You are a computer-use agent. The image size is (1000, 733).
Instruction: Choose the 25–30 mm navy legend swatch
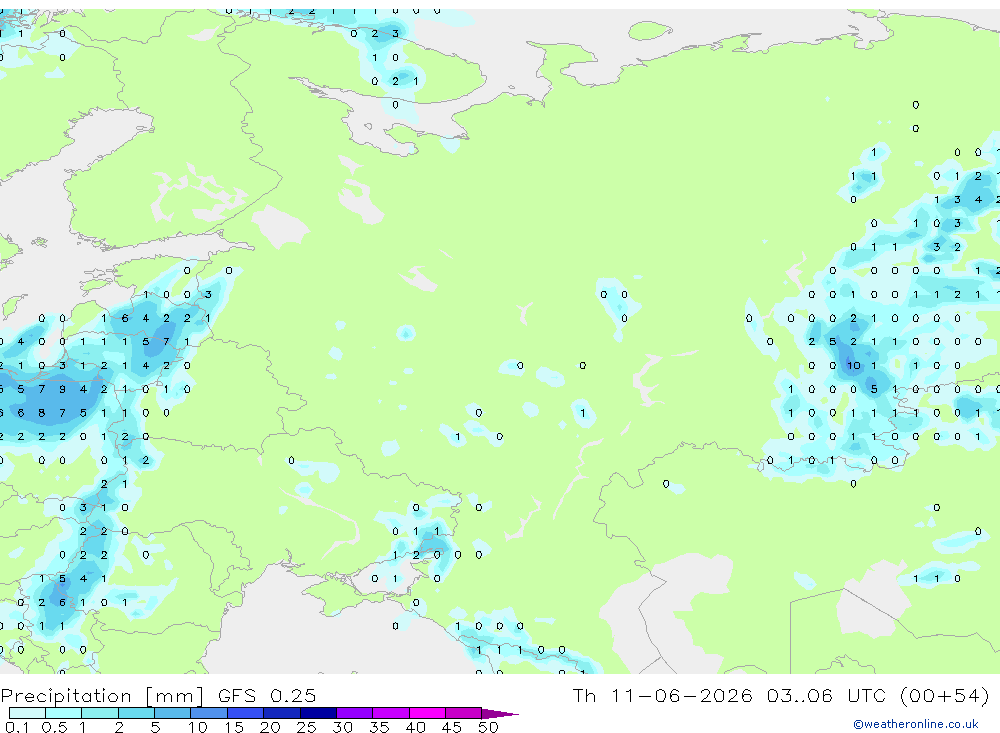(x=318, y=713)
